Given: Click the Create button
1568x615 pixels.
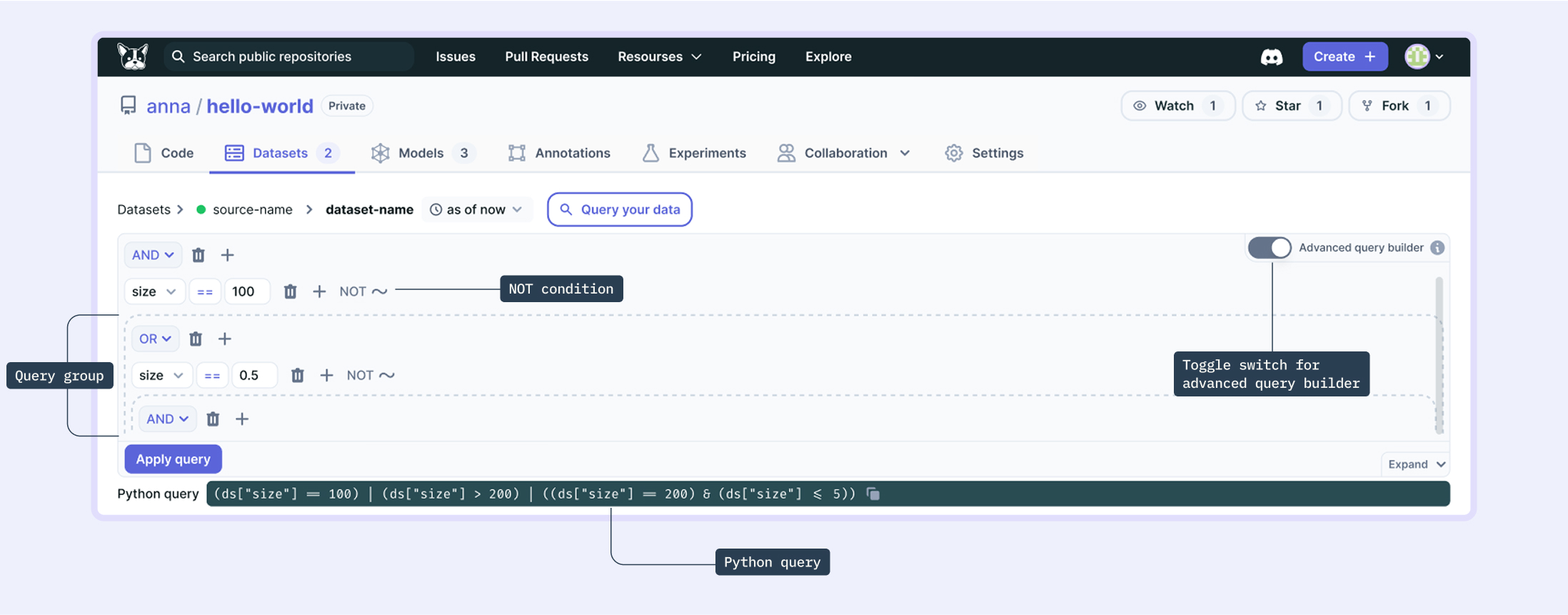Looking at the screenshot, I should pos(1345,56).
